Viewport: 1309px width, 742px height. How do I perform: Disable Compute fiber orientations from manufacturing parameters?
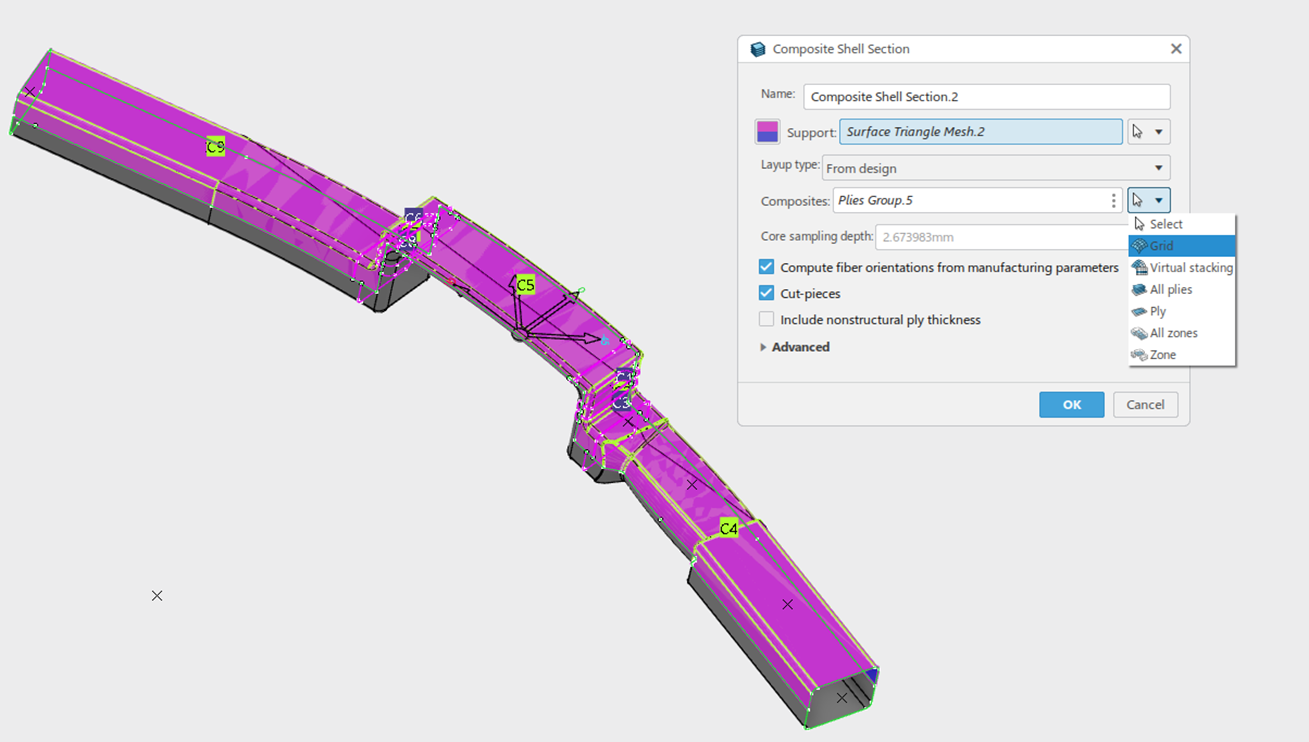point(766,267)
